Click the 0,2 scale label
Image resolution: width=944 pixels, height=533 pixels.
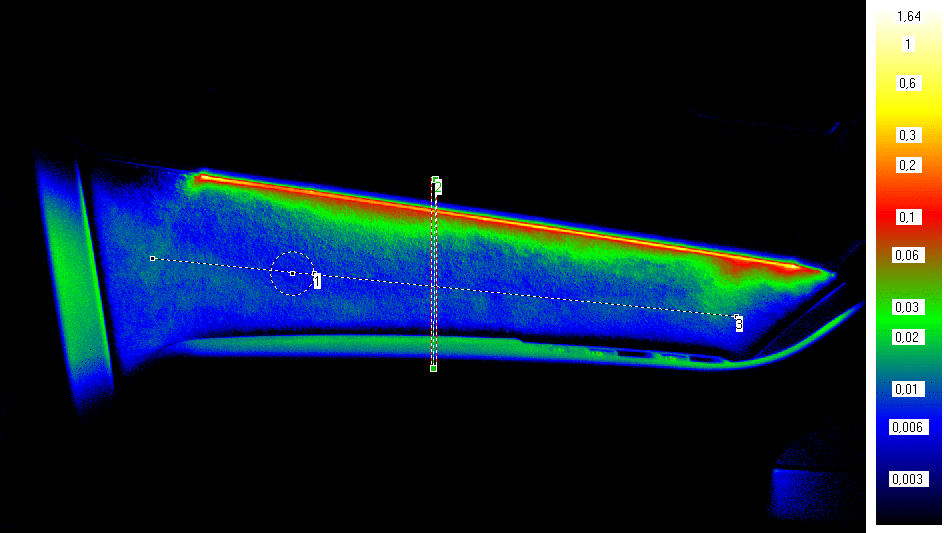[x=908, y=165]
